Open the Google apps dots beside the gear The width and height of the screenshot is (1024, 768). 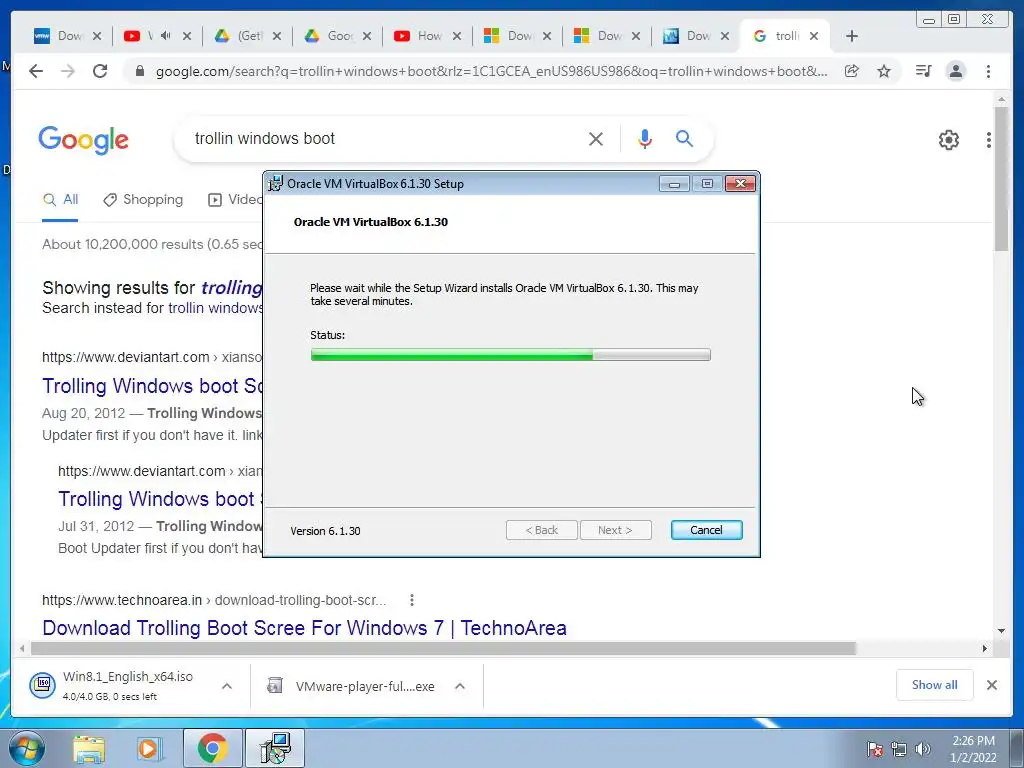989,140
